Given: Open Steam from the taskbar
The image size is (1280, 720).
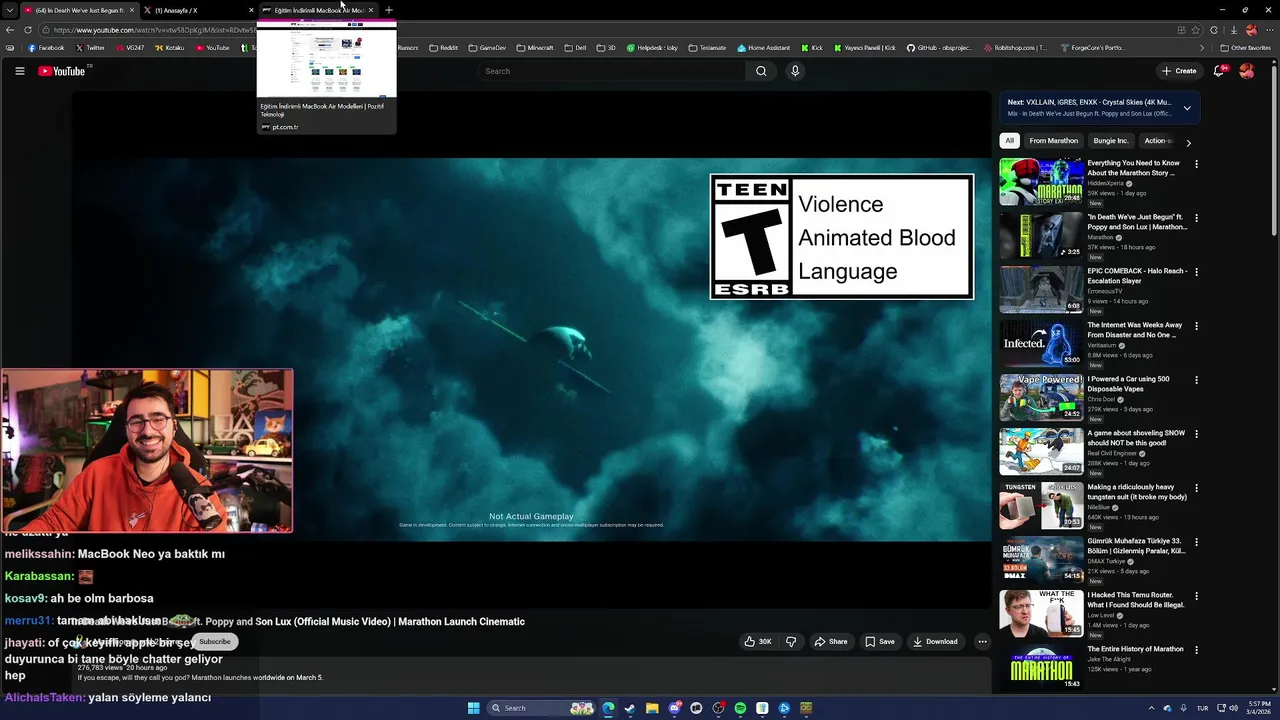Looking at the screenshot, I should coord(630,708).
